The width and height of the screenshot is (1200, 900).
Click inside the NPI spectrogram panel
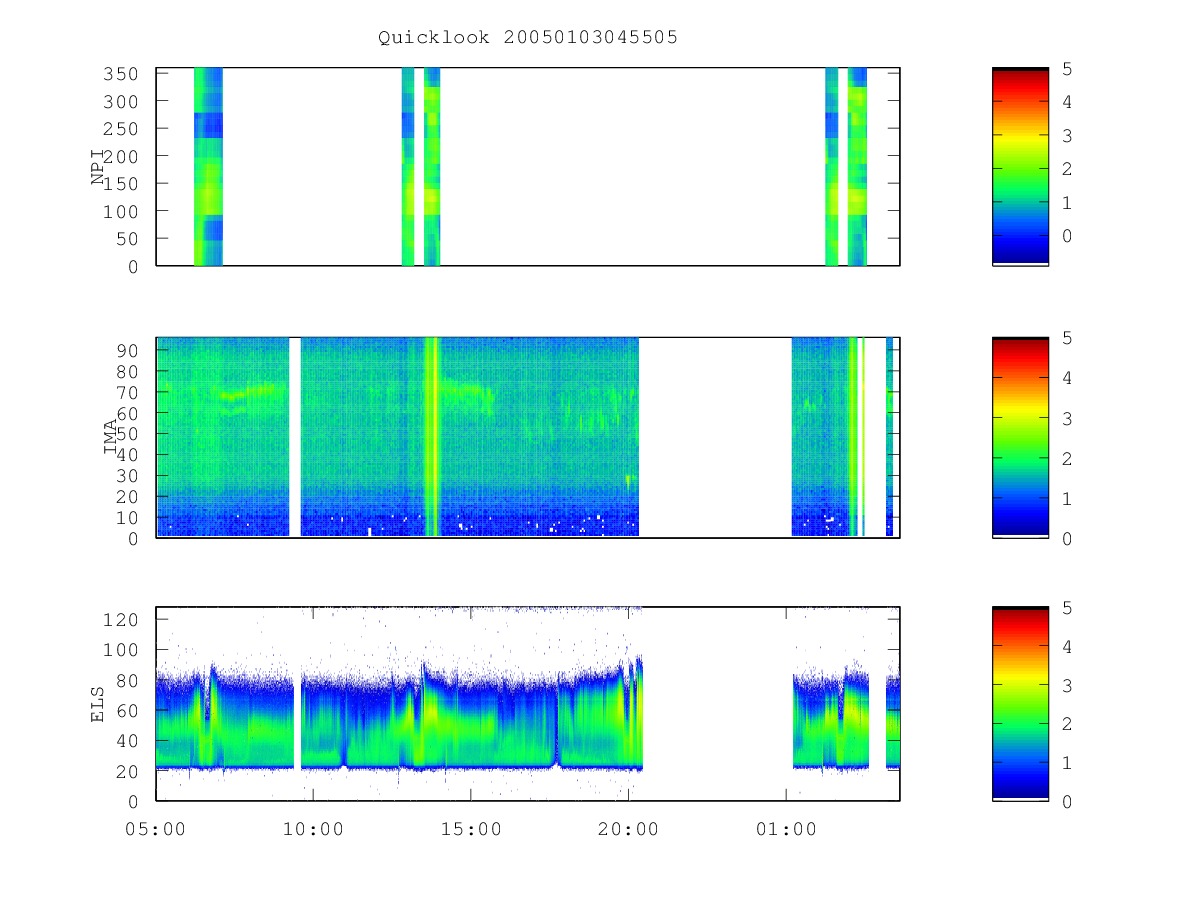[x=528, y=166]
